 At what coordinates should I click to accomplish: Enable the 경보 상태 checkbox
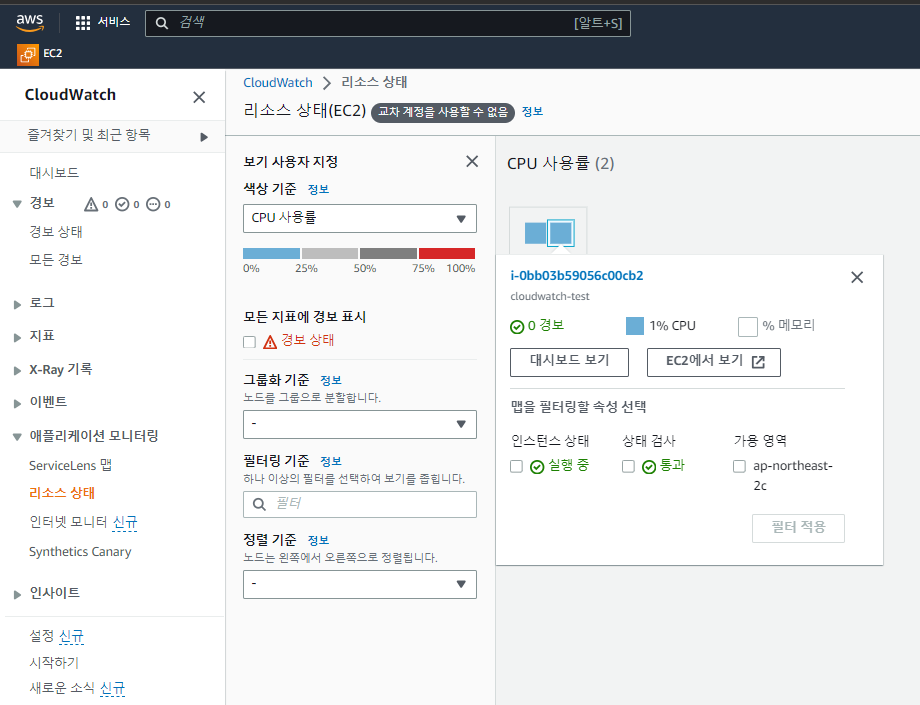point(250,341)
